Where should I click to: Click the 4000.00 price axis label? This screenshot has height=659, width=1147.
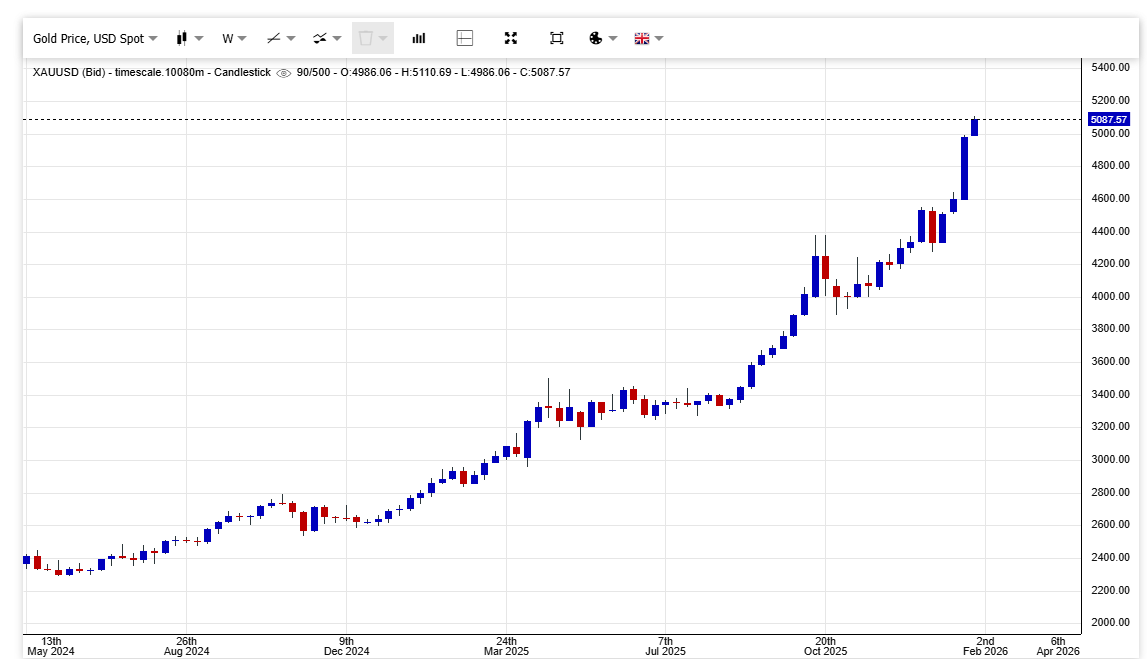pos(1110,296)
